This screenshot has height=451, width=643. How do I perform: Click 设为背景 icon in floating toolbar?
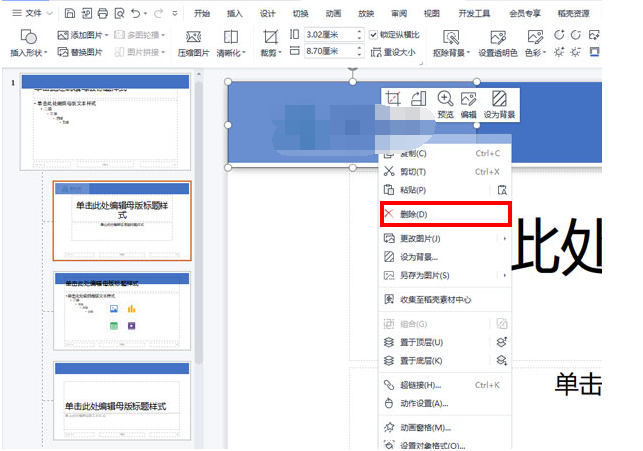pos(499,105)
